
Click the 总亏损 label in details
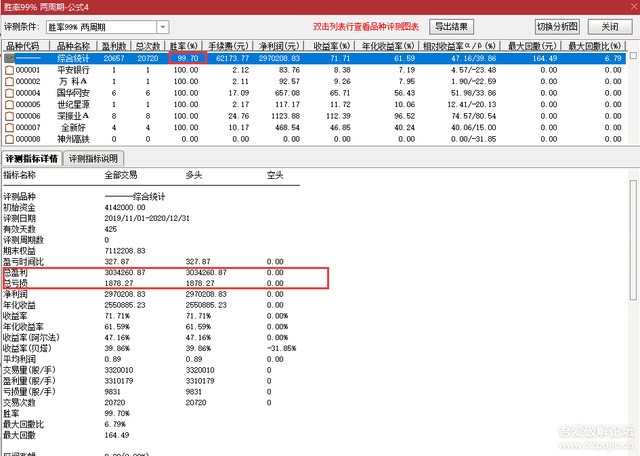coord(15,283)
